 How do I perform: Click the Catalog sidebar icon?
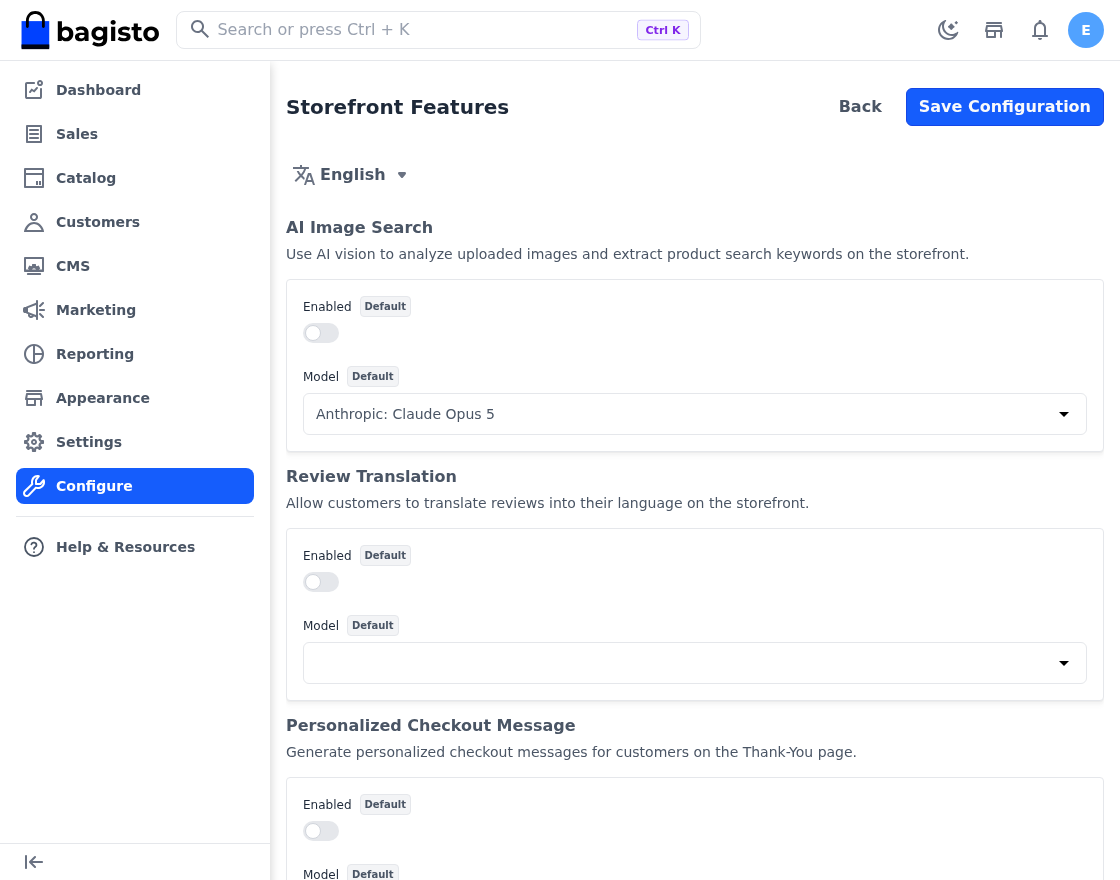tap(34, 178)
